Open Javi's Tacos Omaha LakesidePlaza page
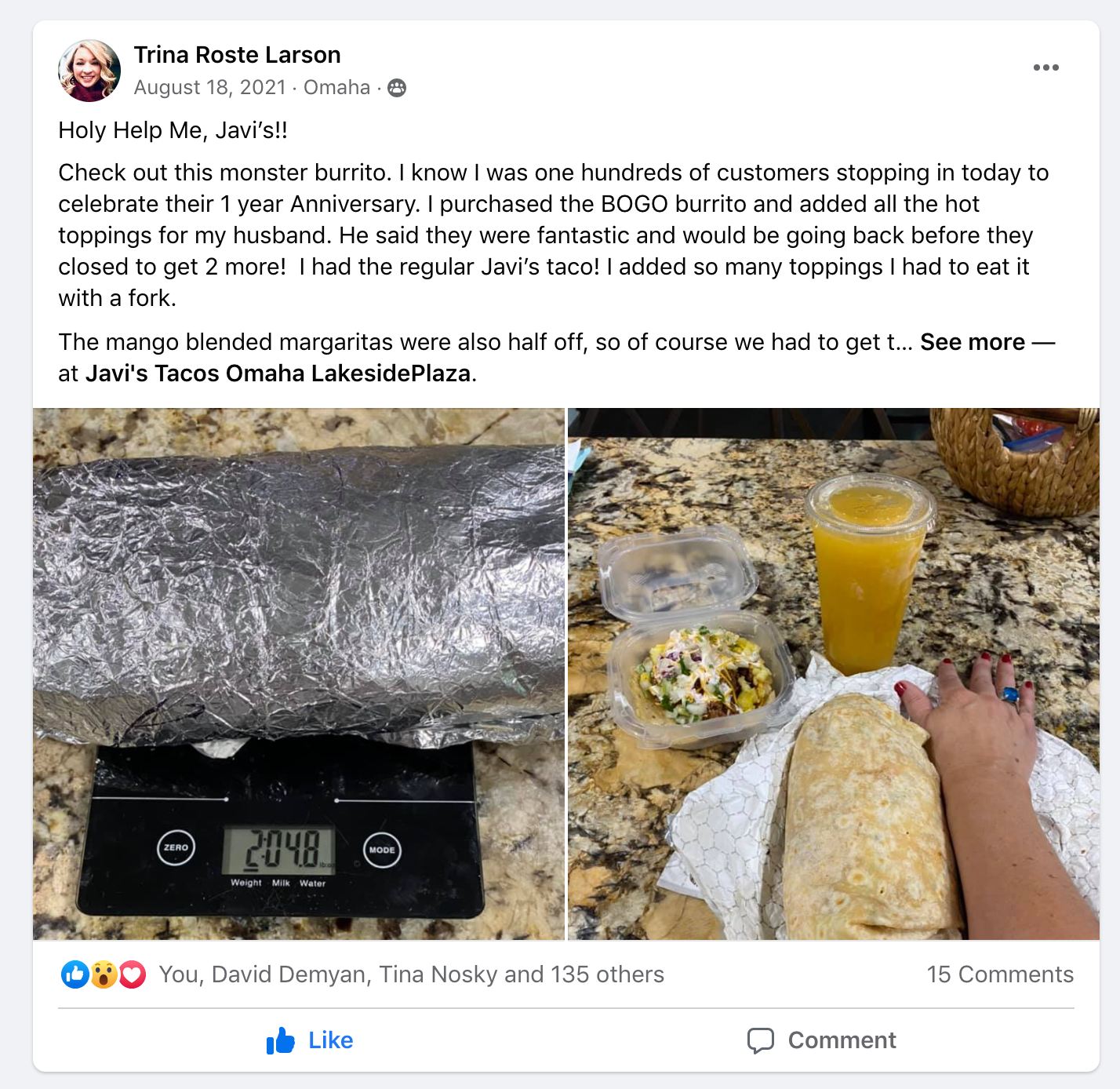 click(x=278, y=373)
